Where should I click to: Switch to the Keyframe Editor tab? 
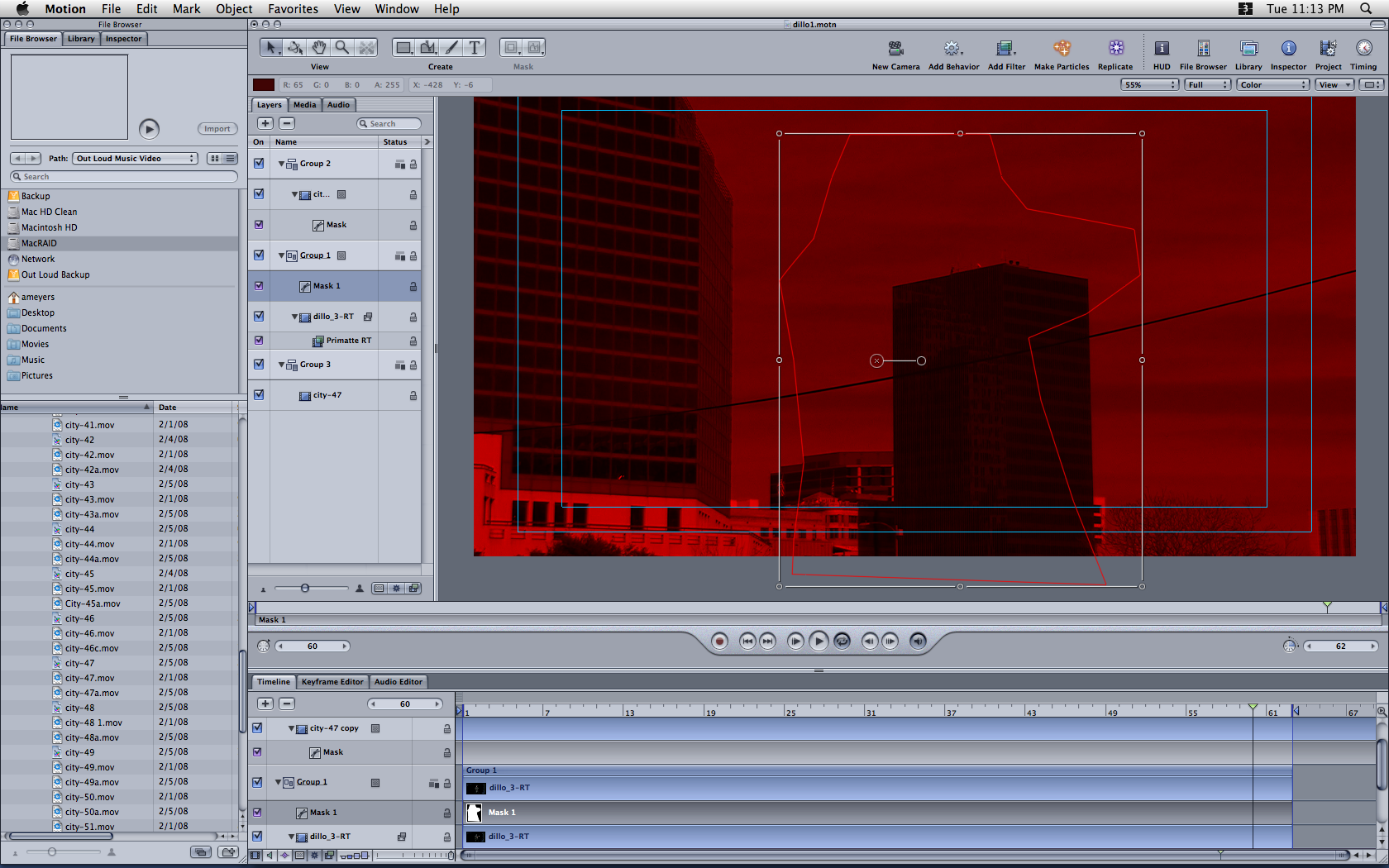(x=332, y=682)
